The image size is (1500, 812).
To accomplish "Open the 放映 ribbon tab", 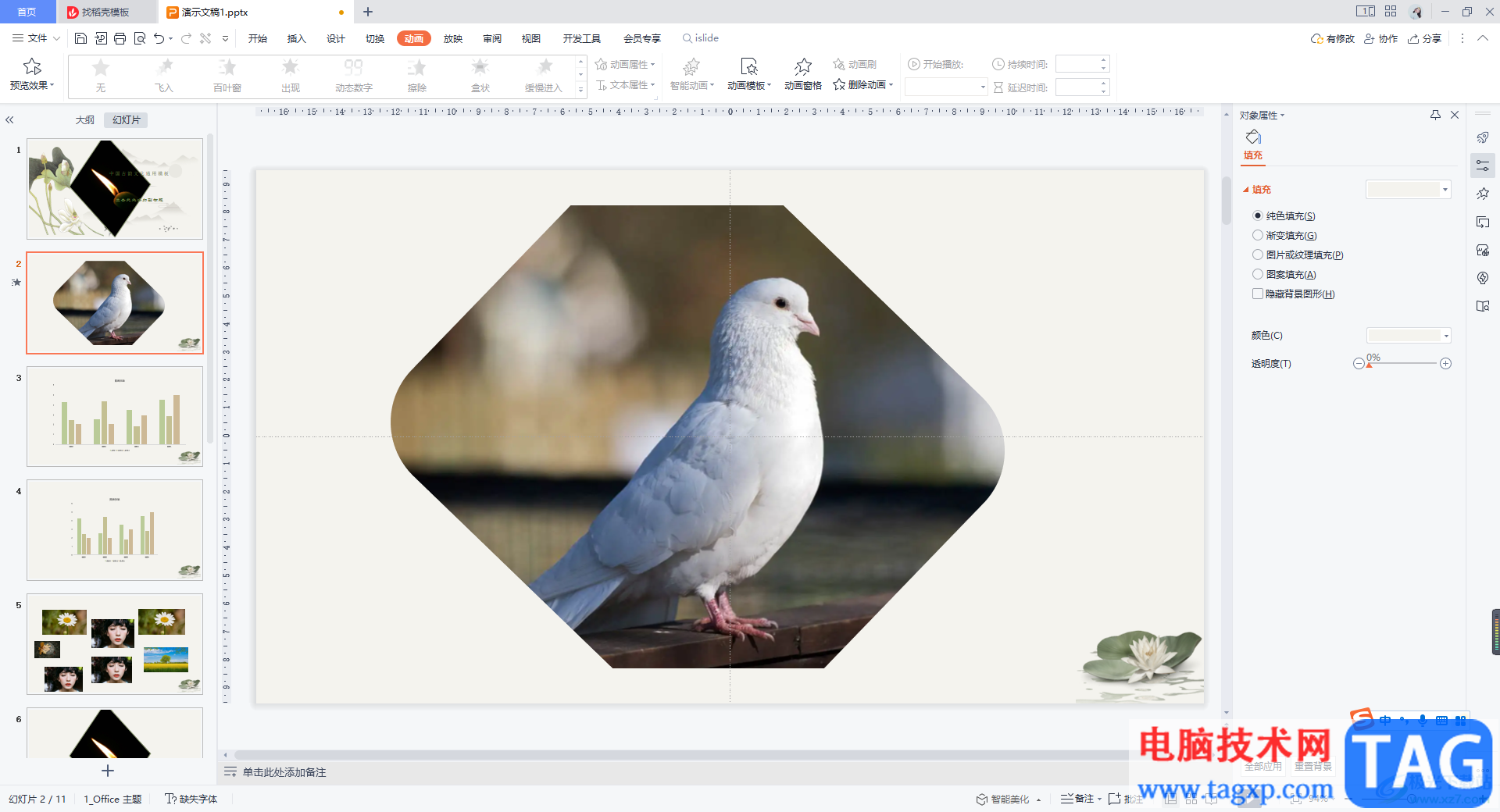I will (453, 38).
